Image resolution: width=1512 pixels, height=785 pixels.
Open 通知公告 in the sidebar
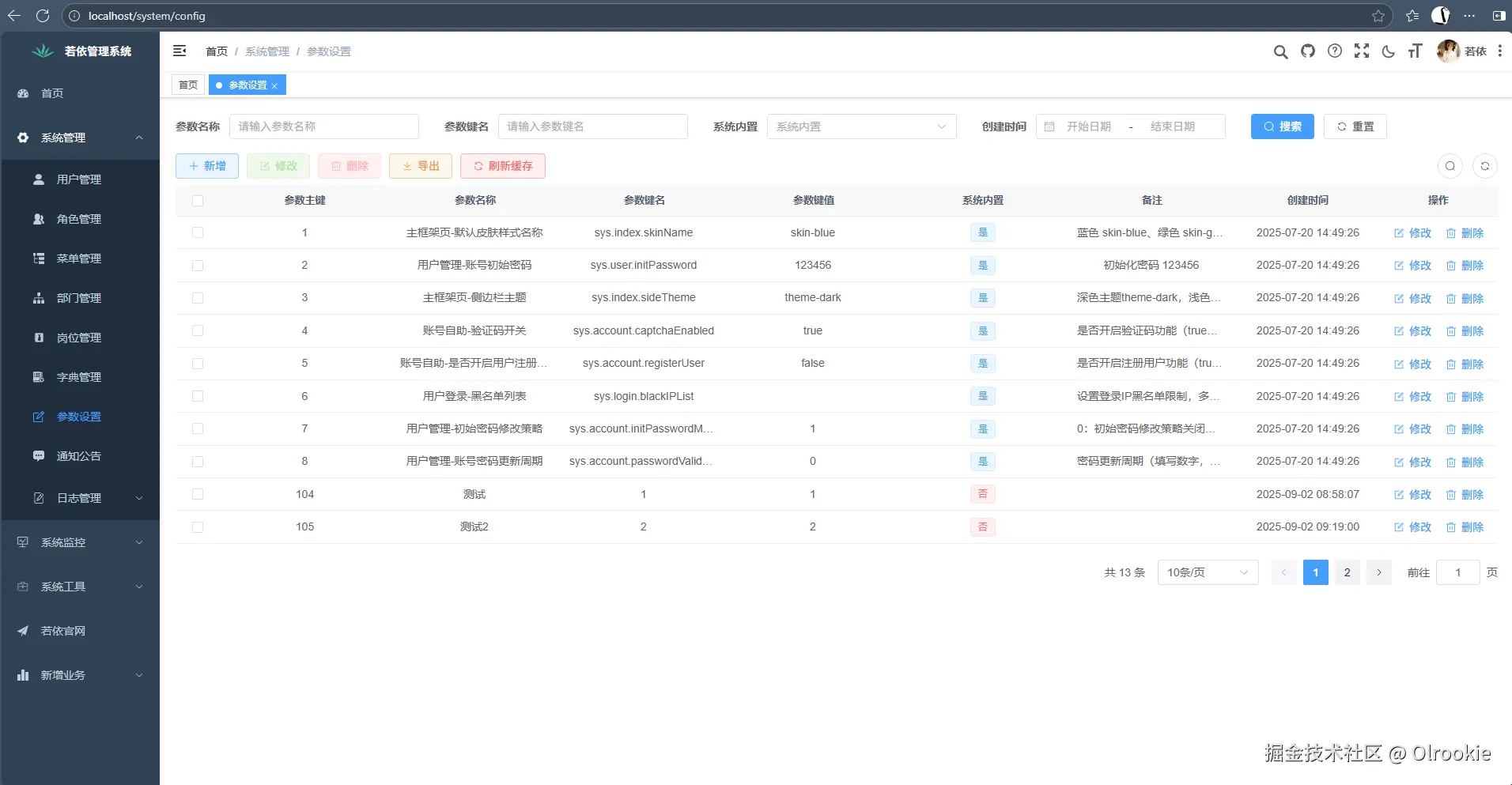coord(80,456)
